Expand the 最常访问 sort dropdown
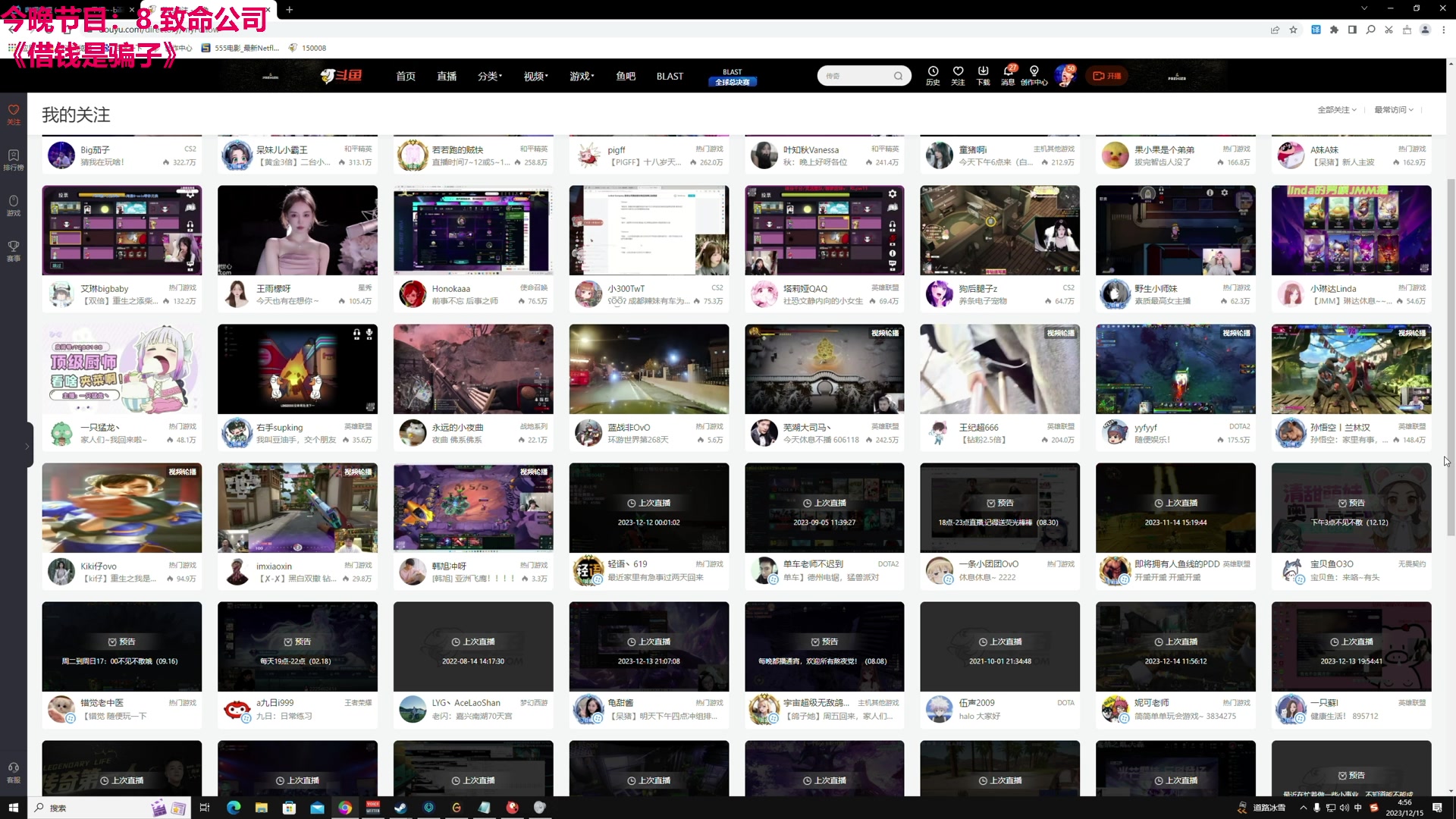1456x819 pixels. point(1394,110)
